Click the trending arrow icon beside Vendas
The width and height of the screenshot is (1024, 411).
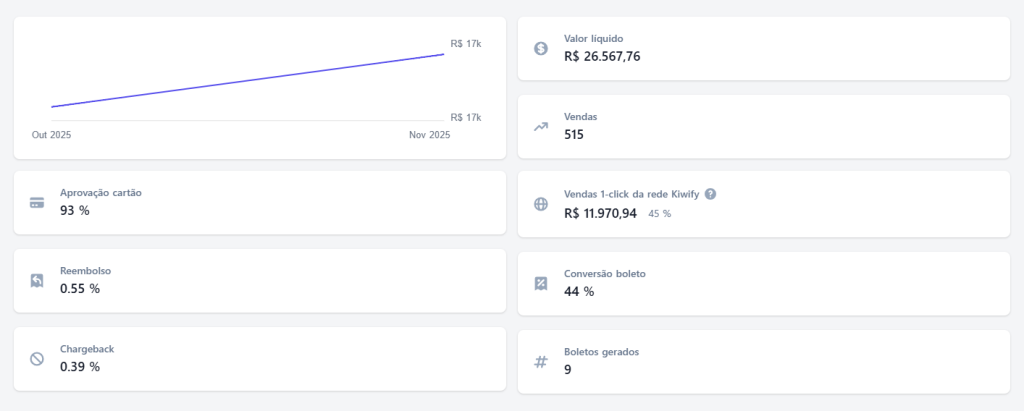click(x=541, y=126)
